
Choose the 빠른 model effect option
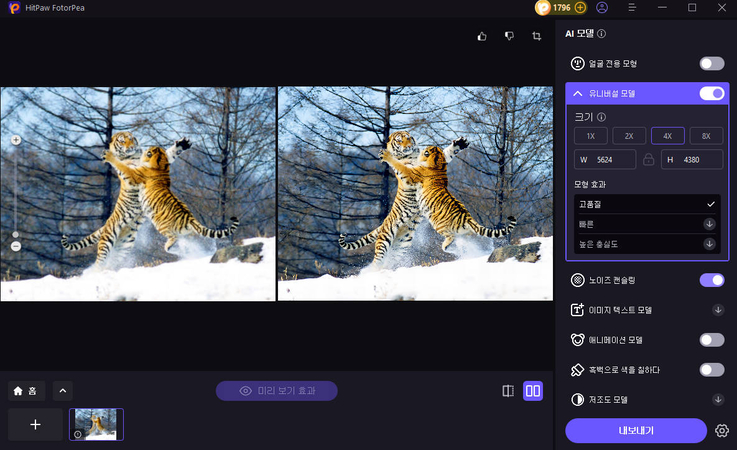coord(647,224)
